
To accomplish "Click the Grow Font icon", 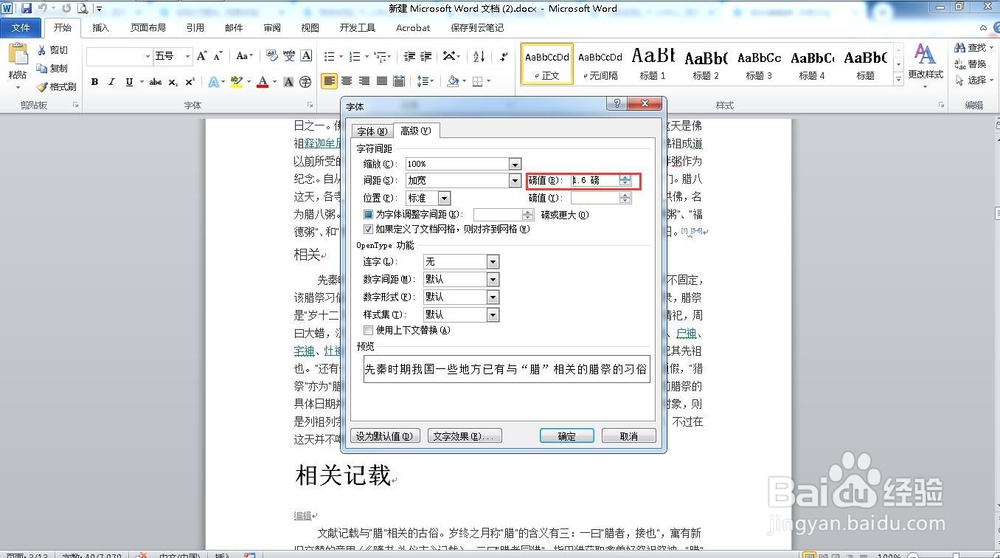I will coord(202,56).
